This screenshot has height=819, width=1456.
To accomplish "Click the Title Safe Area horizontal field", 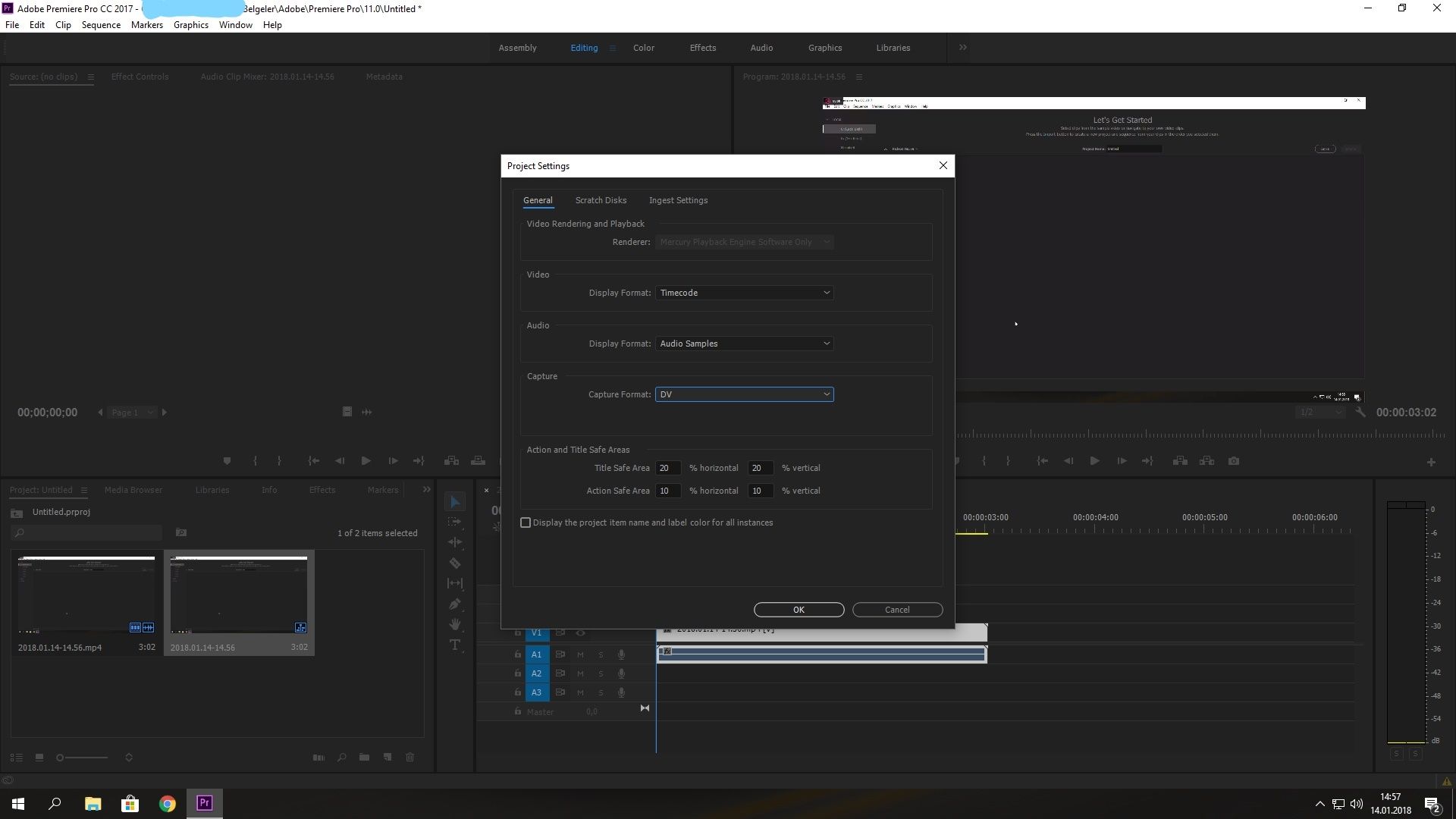I will coord(667,468).
